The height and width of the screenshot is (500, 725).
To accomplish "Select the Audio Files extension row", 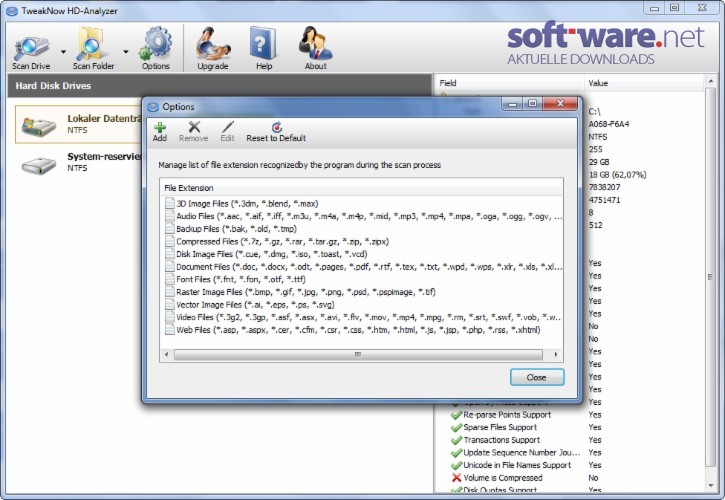I will click(361, 216).
